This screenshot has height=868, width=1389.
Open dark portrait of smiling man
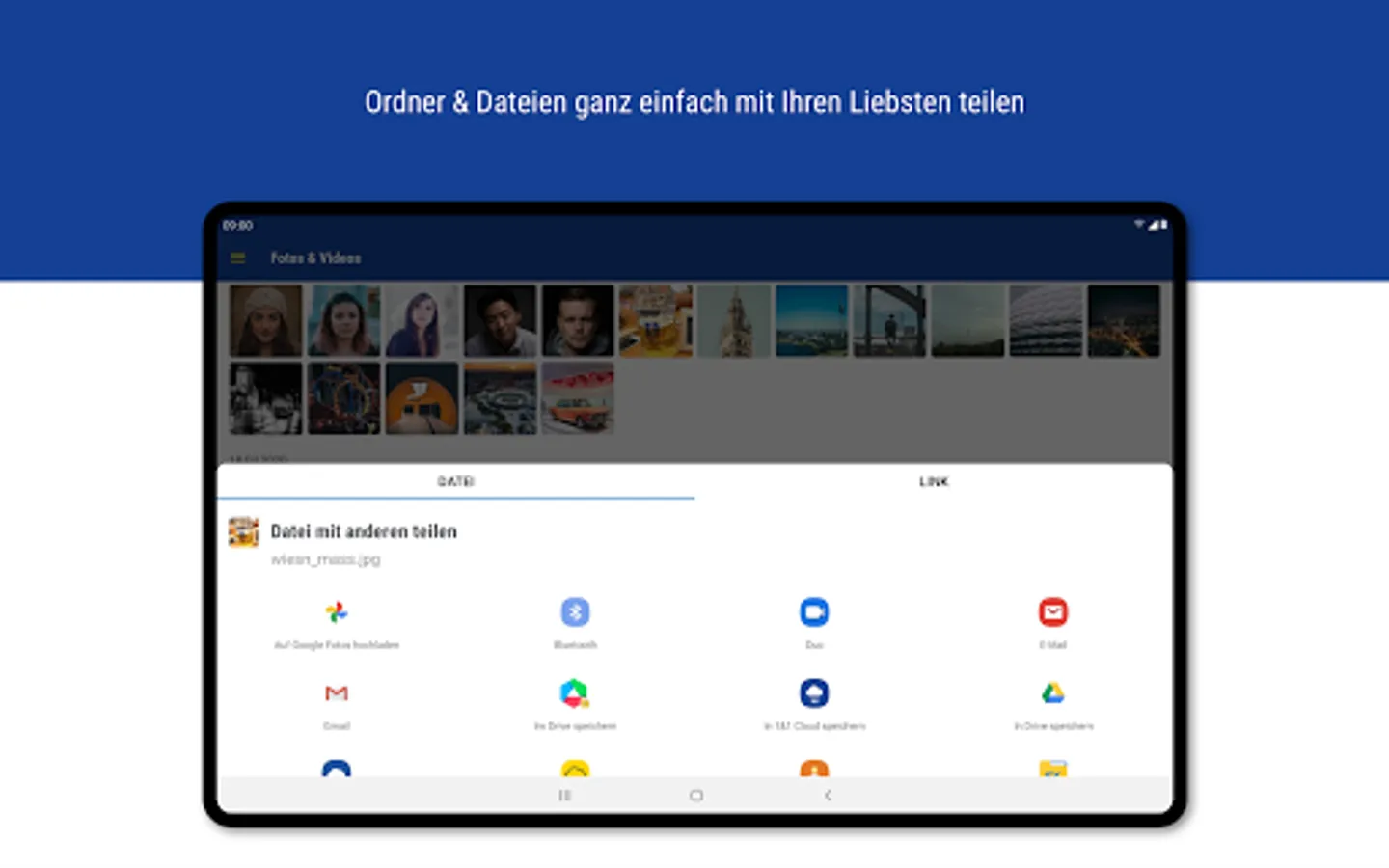pos(500,320)
